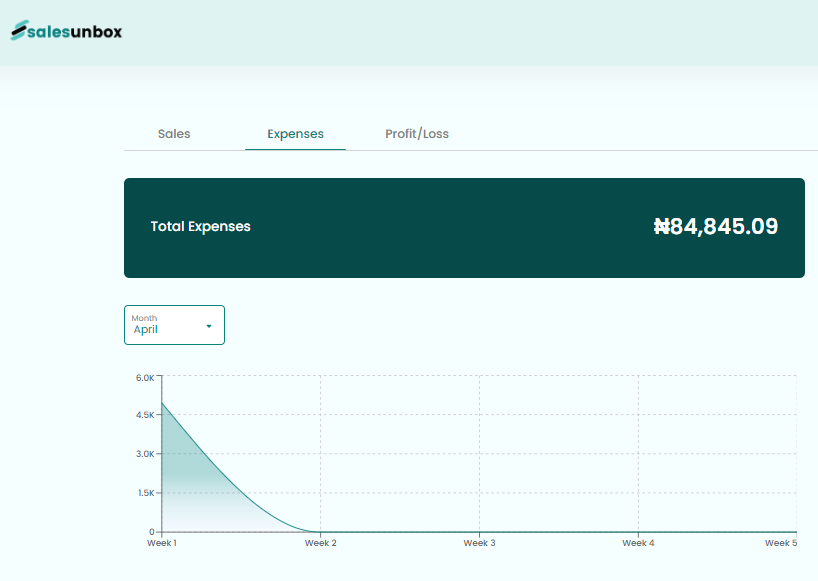Click the salesunbox logo icon
The height and width of the screenshot is (581, 818).
(20, 32)
